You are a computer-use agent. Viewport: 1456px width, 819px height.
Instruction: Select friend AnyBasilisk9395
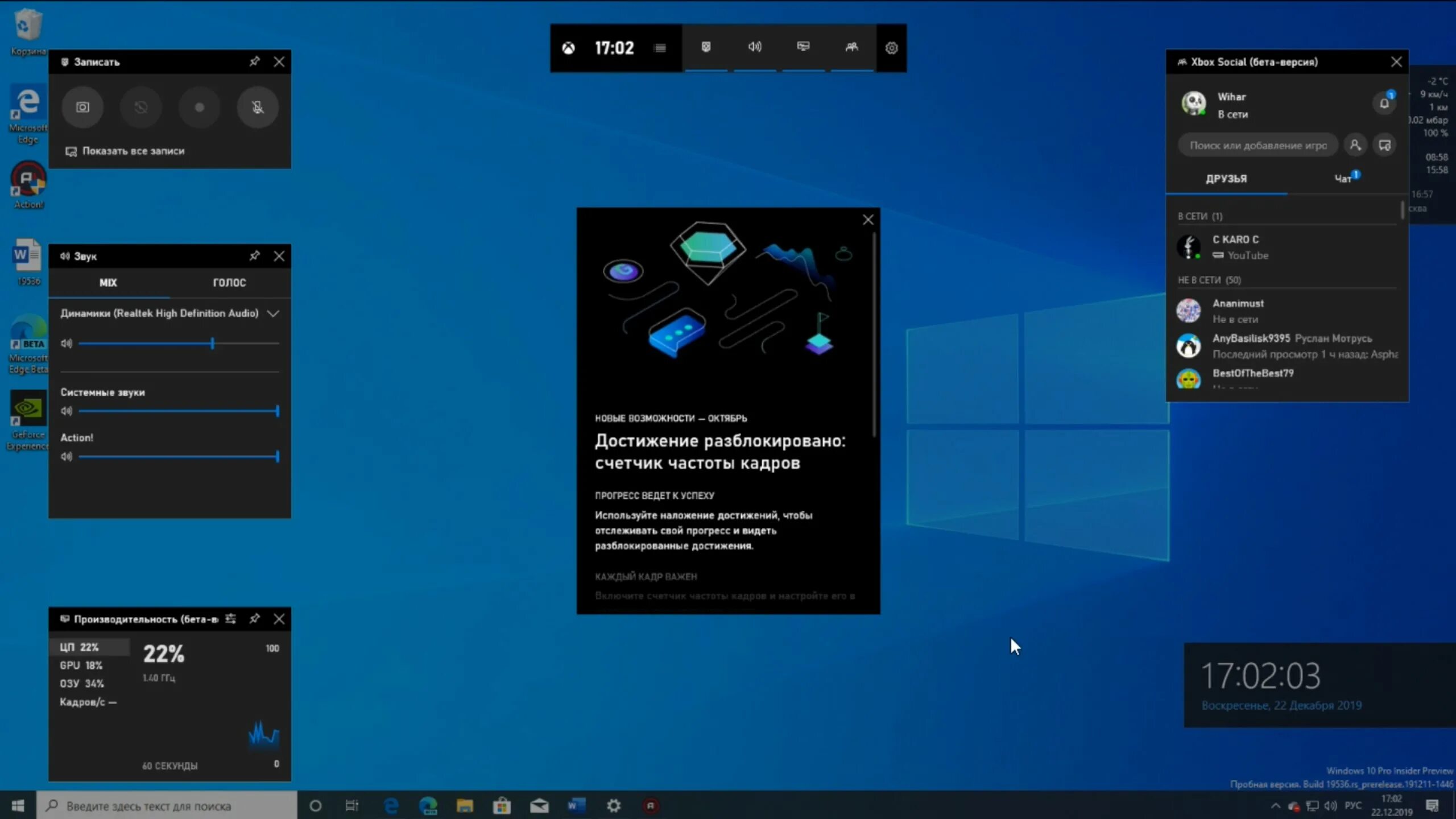(x=1287, y=346)
